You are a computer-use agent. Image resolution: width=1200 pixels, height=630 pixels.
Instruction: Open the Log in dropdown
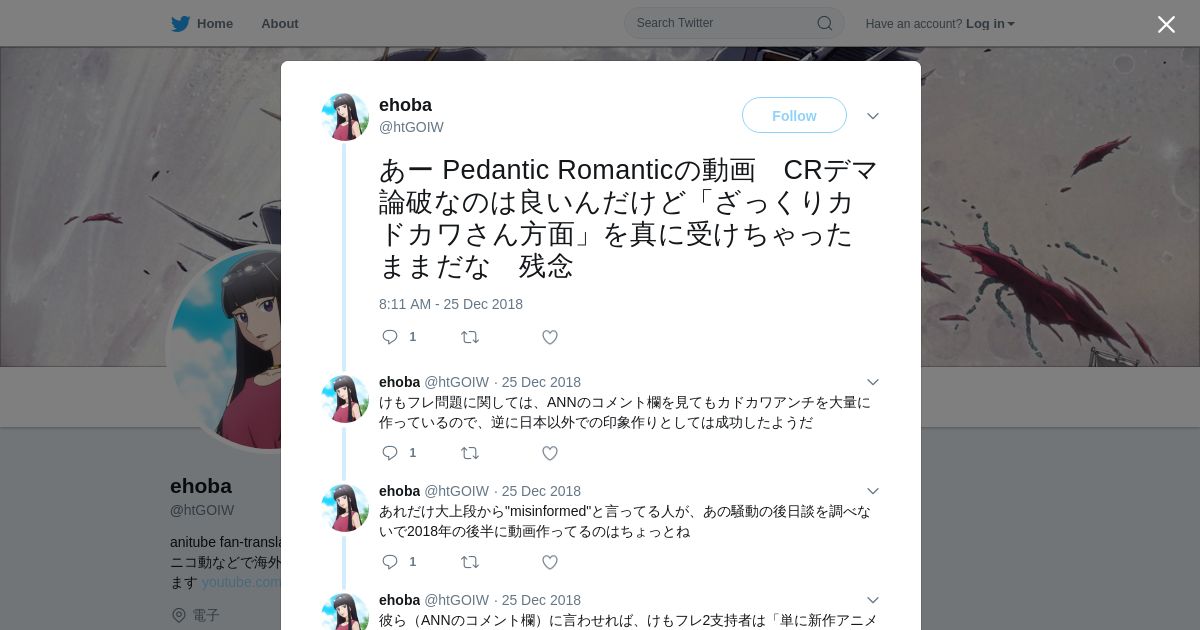coord(990,24)
